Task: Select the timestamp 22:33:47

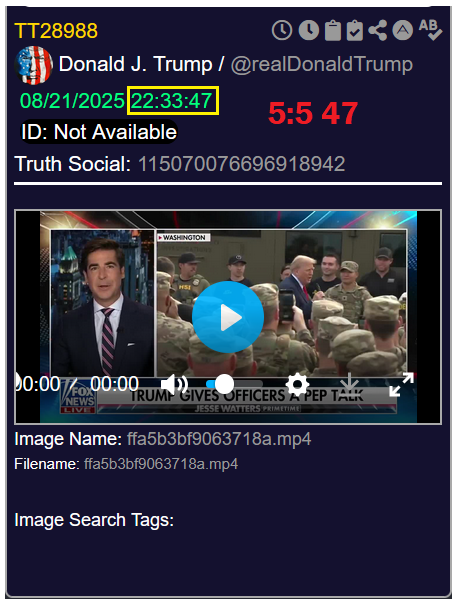Action: click(x=172, y=101)
